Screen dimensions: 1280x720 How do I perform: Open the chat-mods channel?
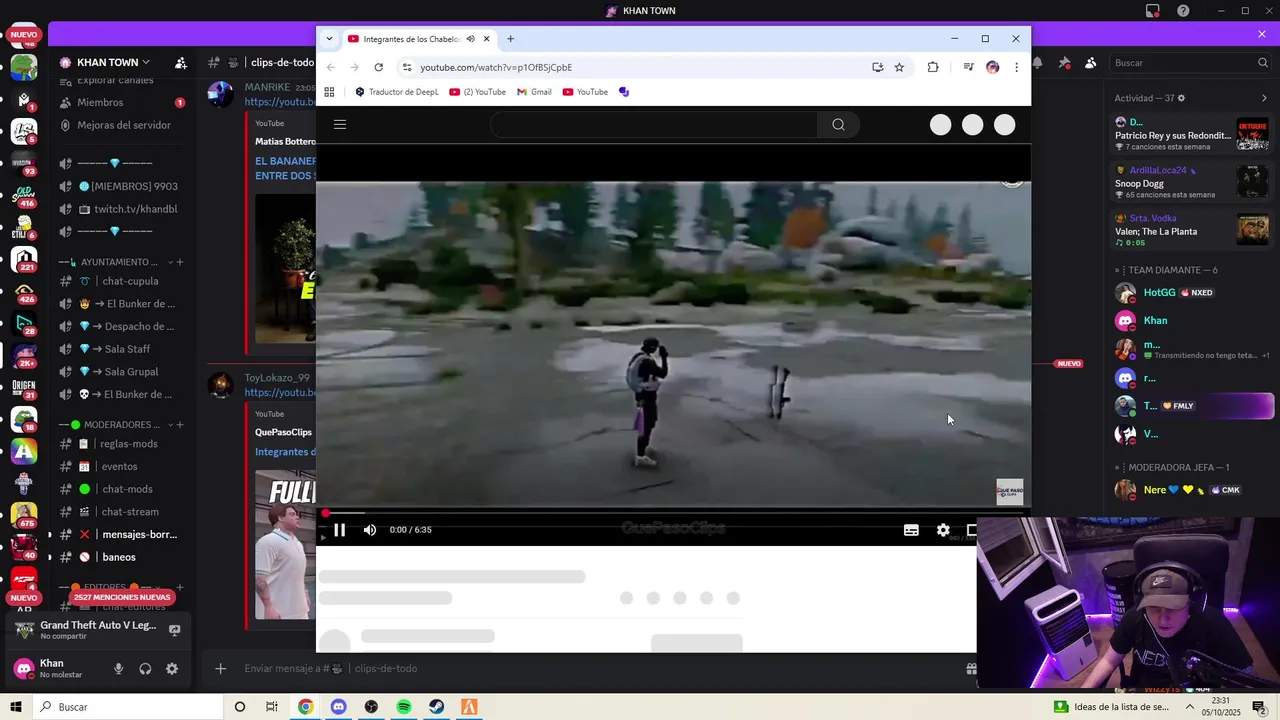click(121, 489)
